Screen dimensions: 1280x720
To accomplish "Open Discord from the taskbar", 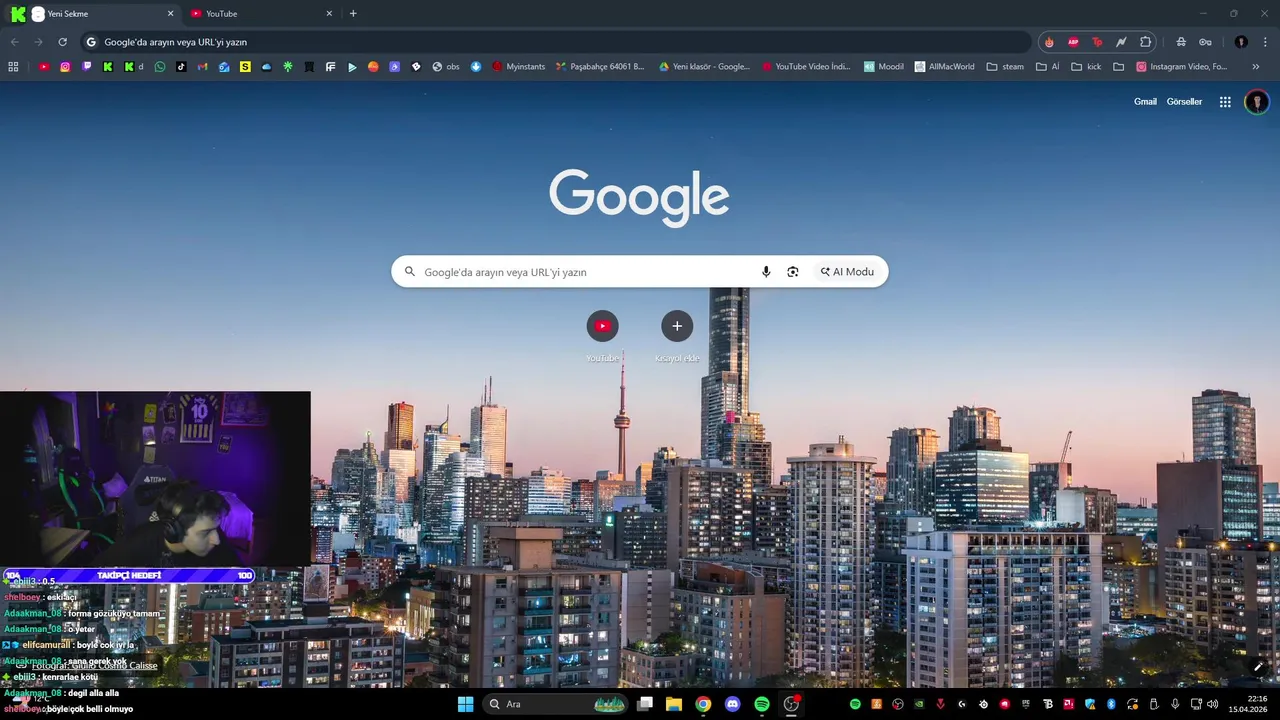I will (x=732, y=704).
